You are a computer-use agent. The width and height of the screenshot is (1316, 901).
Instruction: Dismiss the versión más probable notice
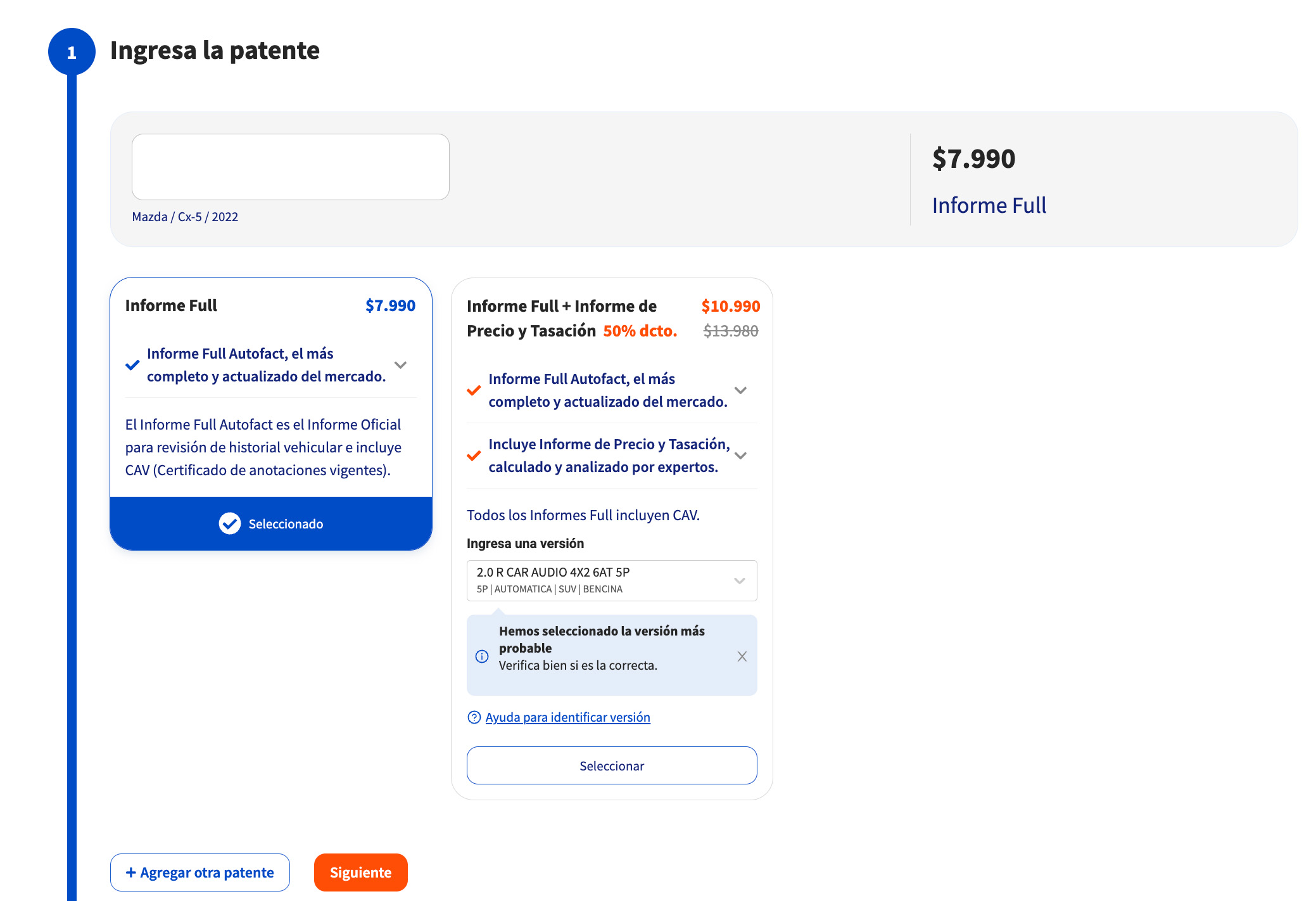[742, 656]
